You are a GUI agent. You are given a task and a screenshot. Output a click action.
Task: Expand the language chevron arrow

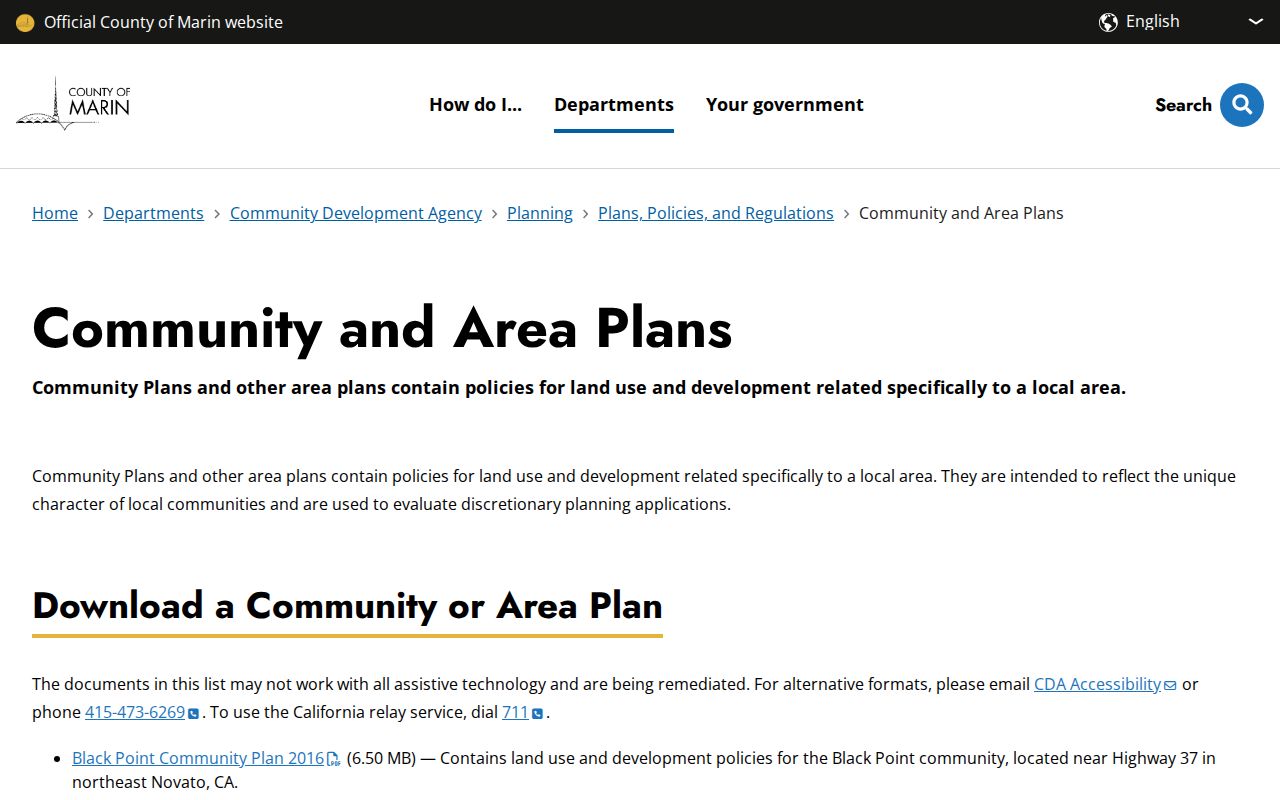click(x=1256, y=22)
